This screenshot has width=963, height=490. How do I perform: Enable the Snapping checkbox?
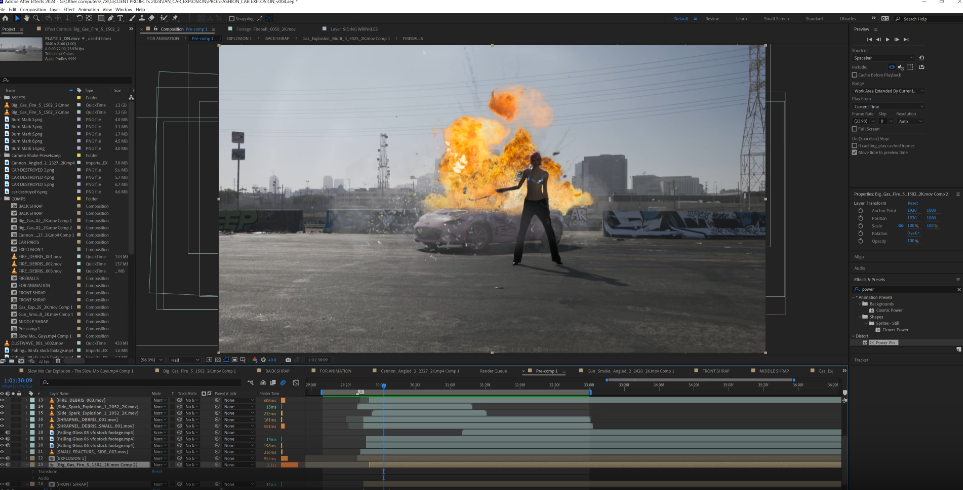pyautogui.click(x=232, y=18)
